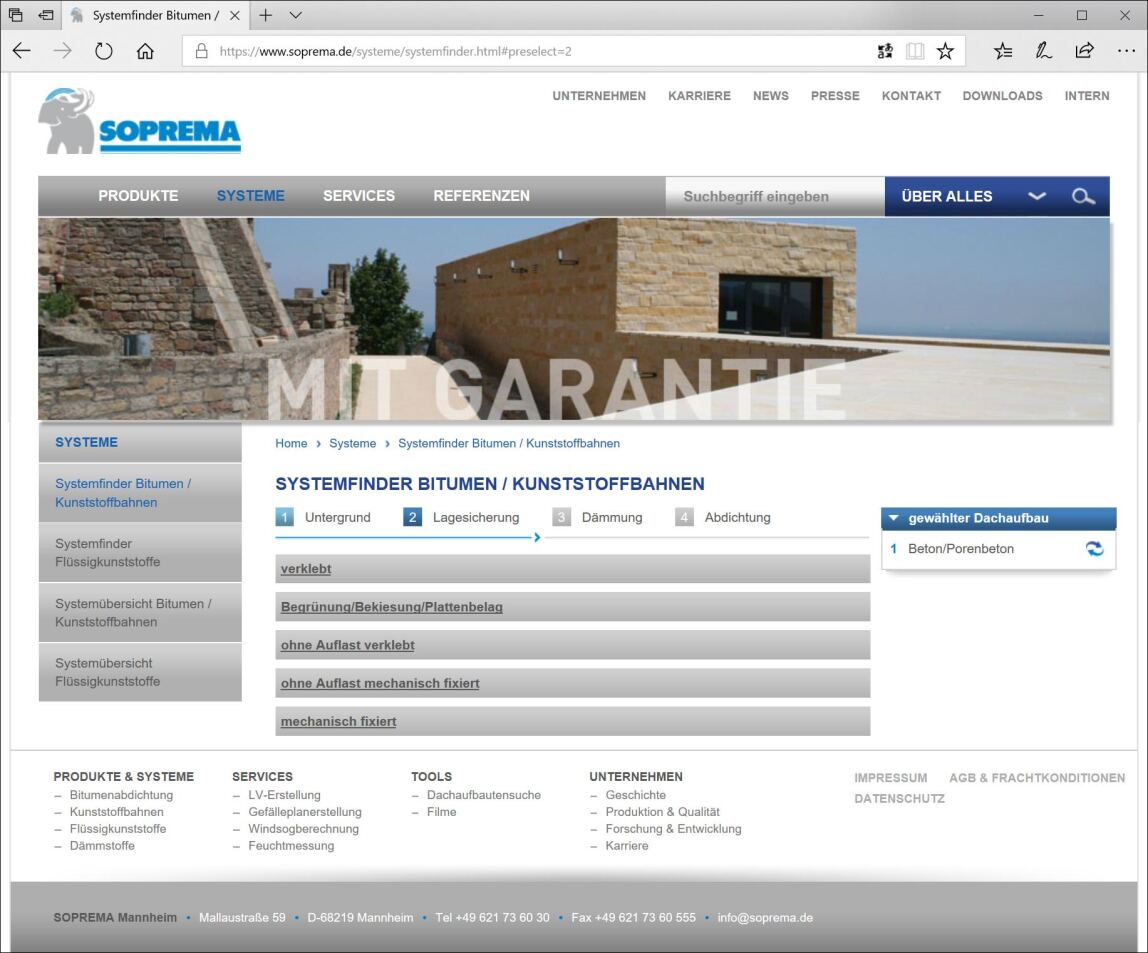Open the ÜBER ALLES search scope dropdown
Screen dimensions: 1148x953
[x=1037, y=196]
